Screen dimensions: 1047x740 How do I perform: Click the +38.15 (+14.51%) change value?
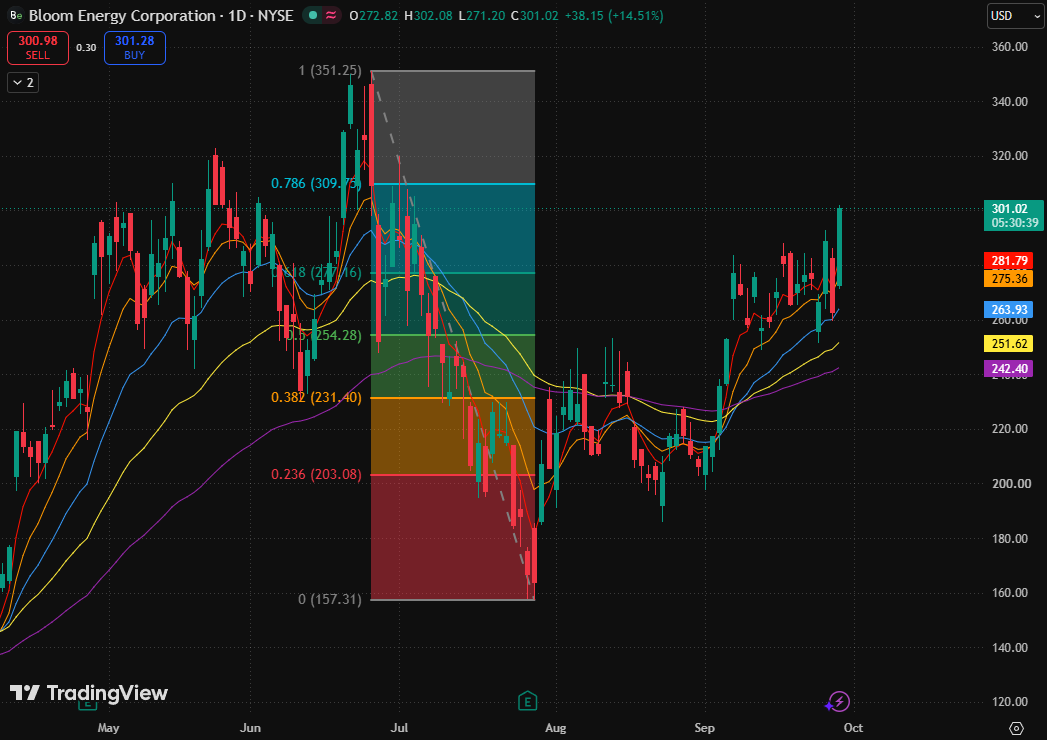coord(614,15)
